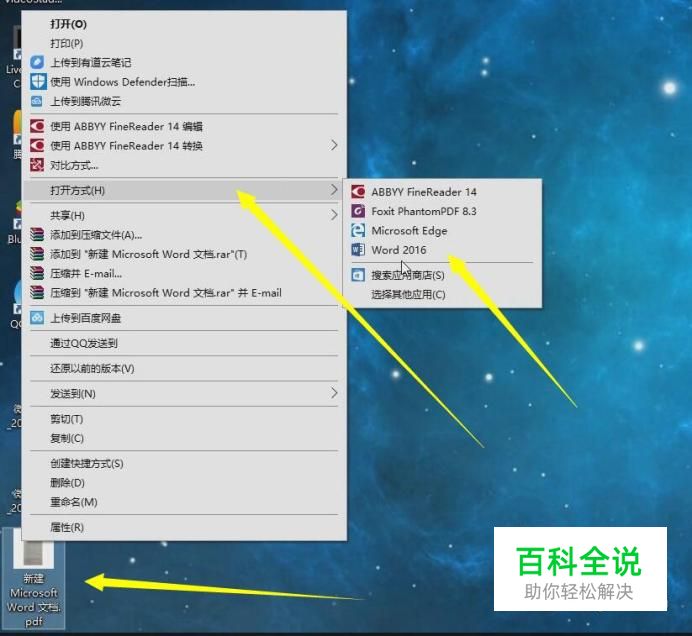This screenshot has height=636, width=692.
Task: Choose 复制(C) from the menu
Action: 184,438
